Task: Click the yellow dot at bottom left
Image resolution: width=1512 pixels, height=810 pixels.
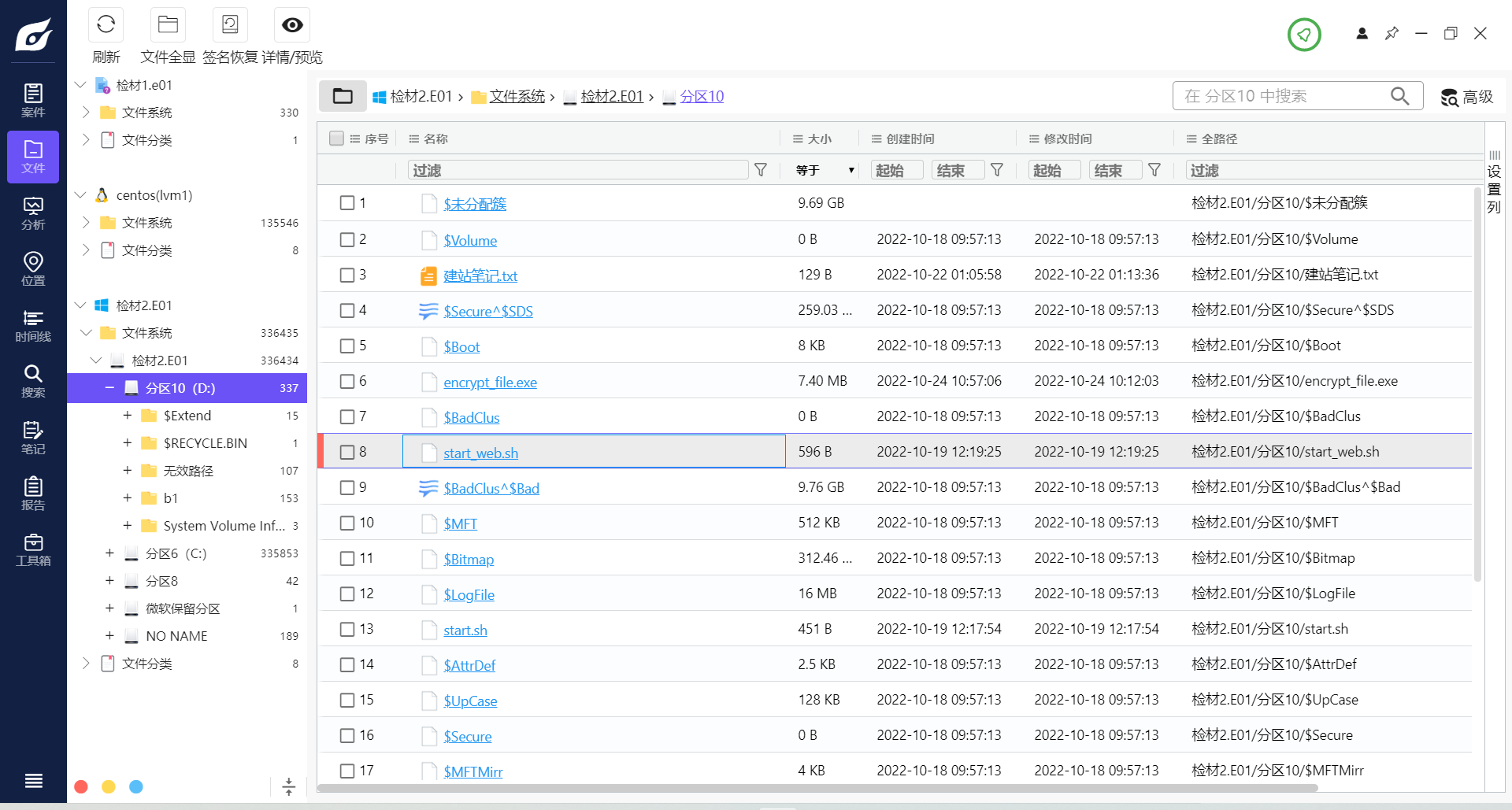Action: pyautogui.click(x=109, y=786)
